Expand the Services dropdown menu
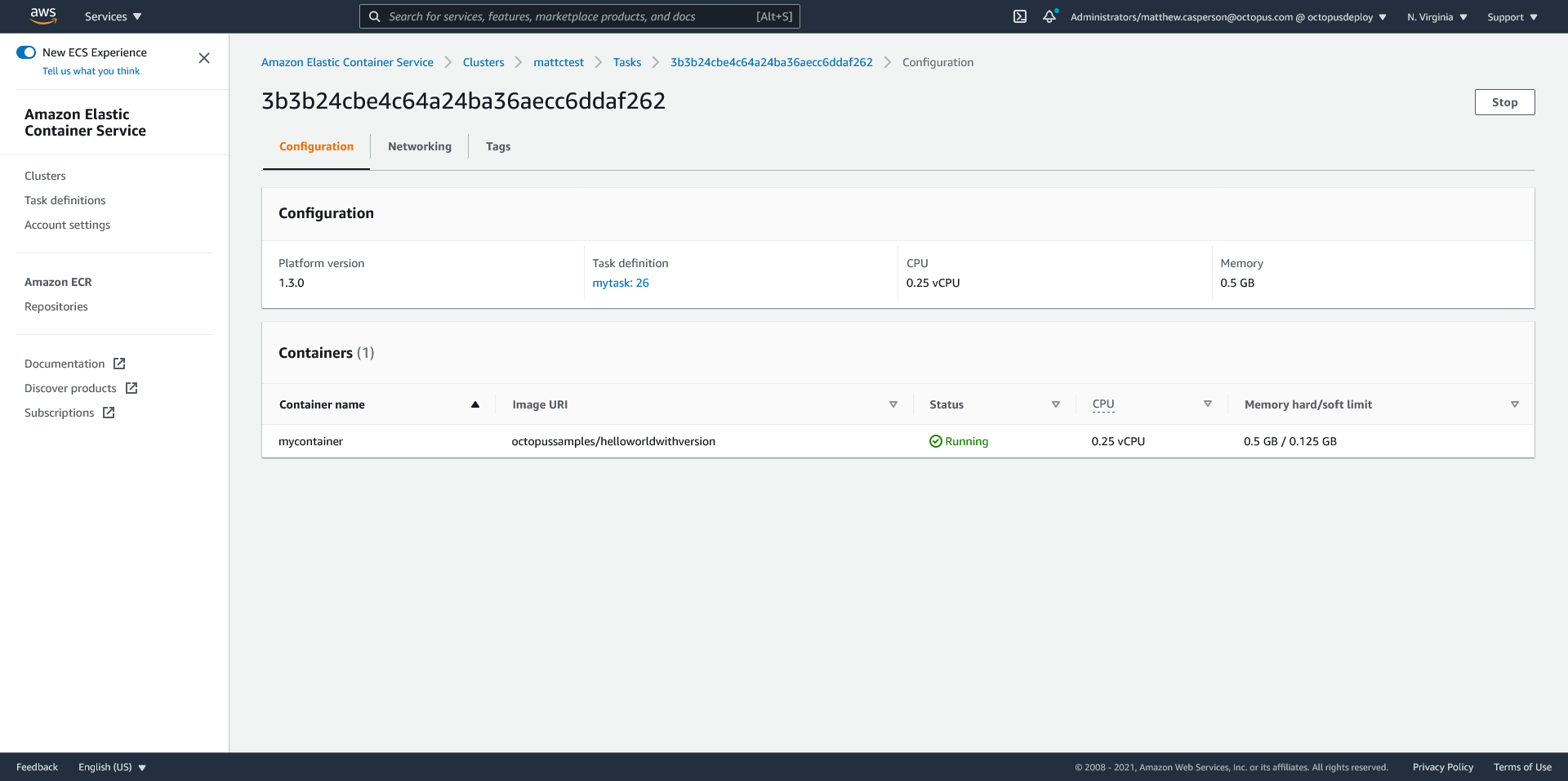This screenshot has height=781, width=1568. click(113, 16)
